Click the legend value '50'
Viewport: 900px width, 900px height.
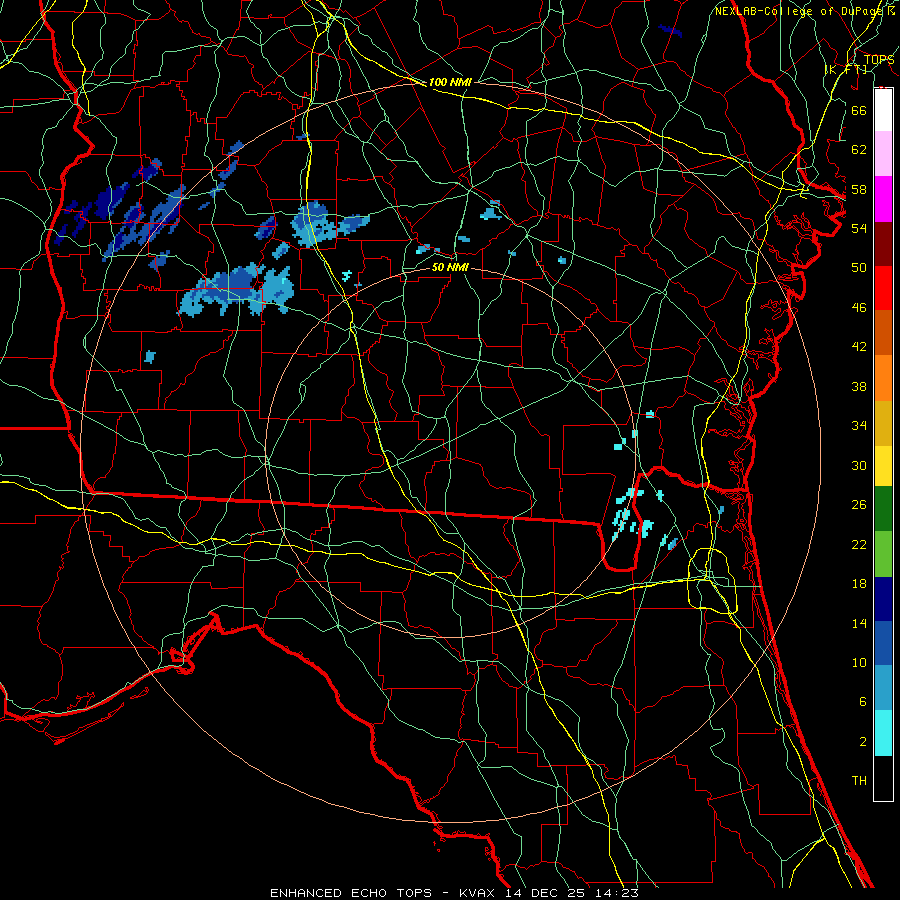[x=859, y=268]
